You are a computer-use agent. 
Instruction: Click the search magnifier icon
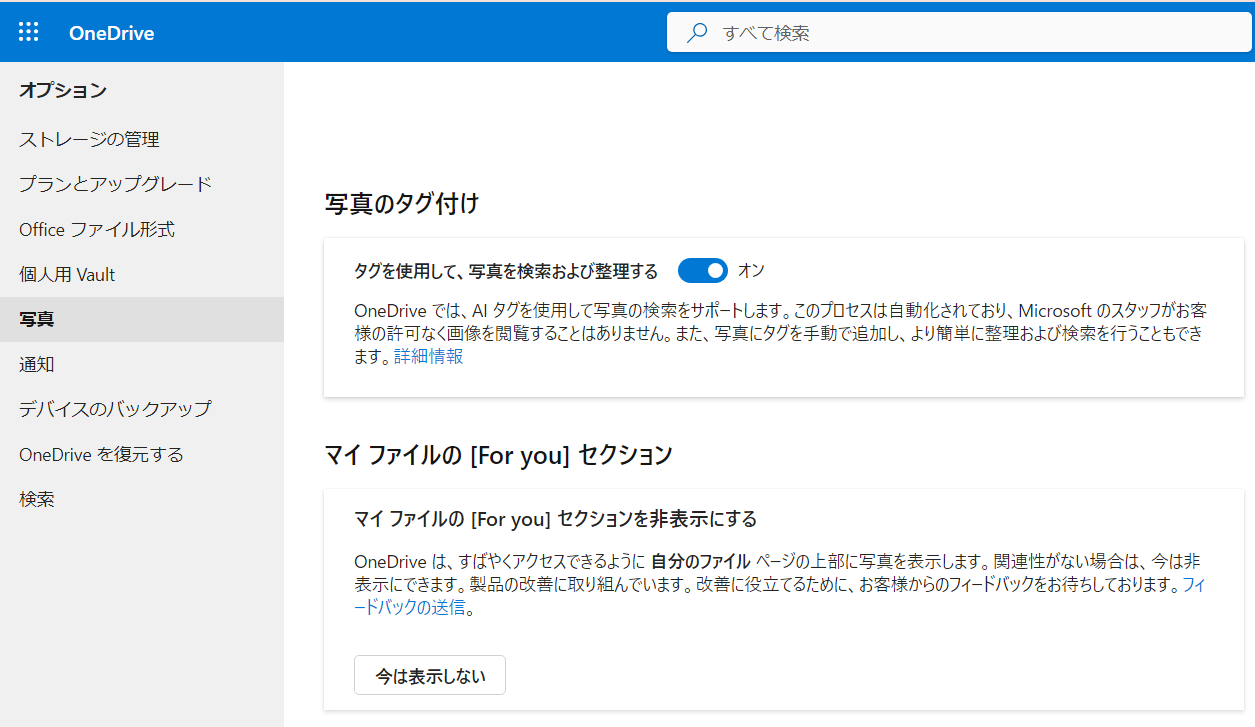[x=697, y=33]
